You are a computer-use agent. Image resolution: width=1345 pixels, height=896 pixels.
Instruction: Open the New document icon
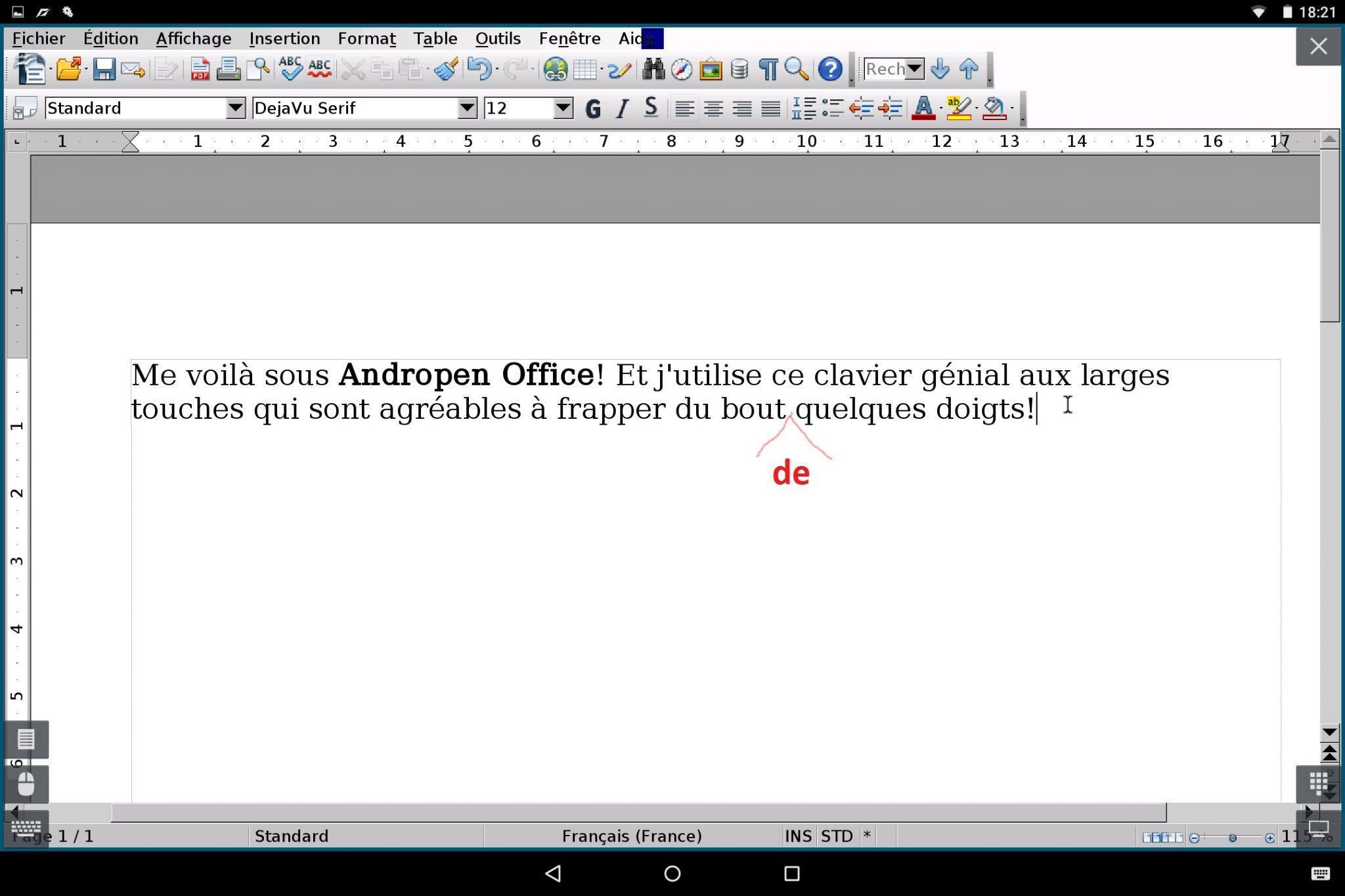pyautogui.click(x=30, y=69)
